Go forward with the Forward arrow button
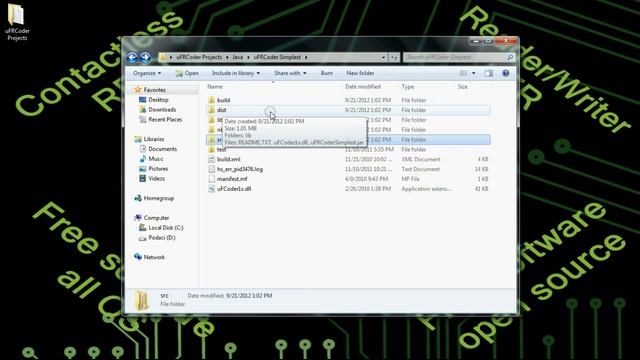Screen dimensions: 640x360 pyautogui.click(x=146, y=58)
